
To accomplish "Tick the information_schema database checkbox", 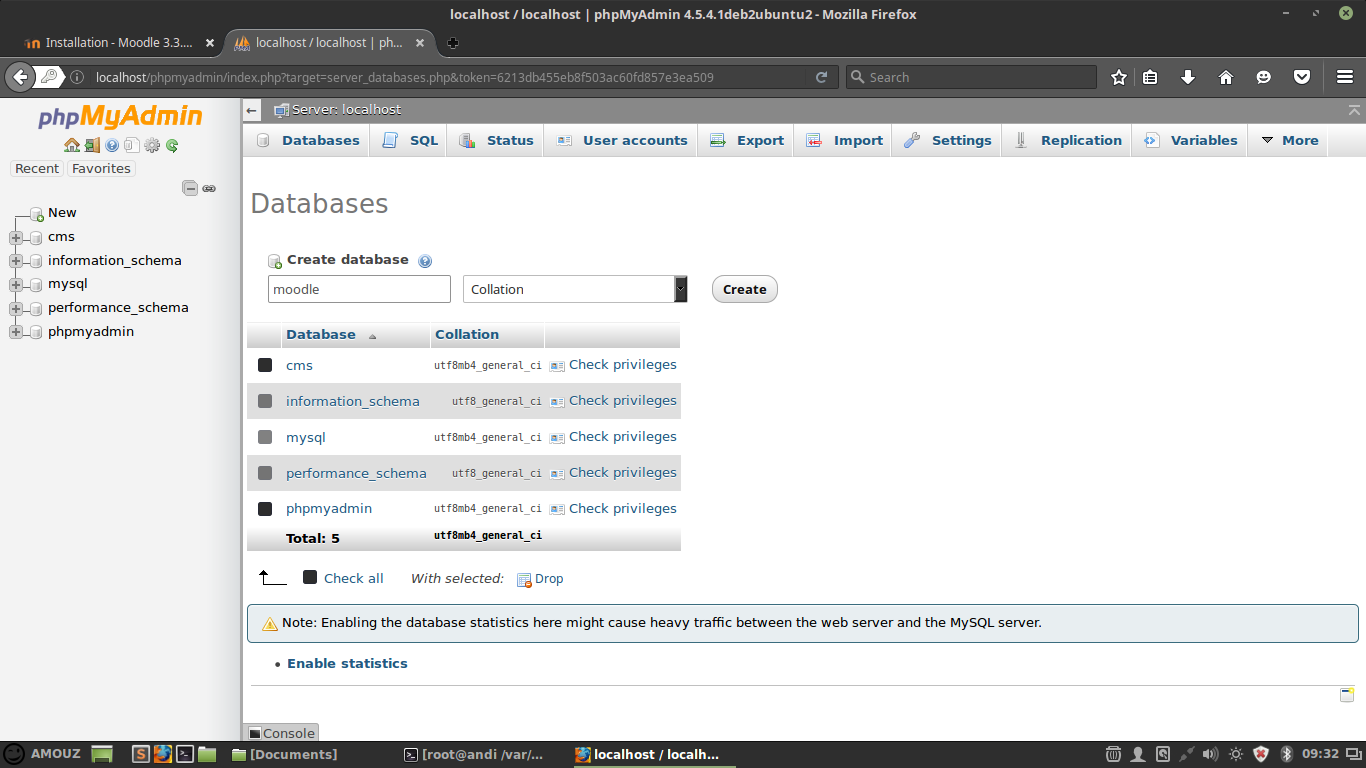I will click(265, 401).
